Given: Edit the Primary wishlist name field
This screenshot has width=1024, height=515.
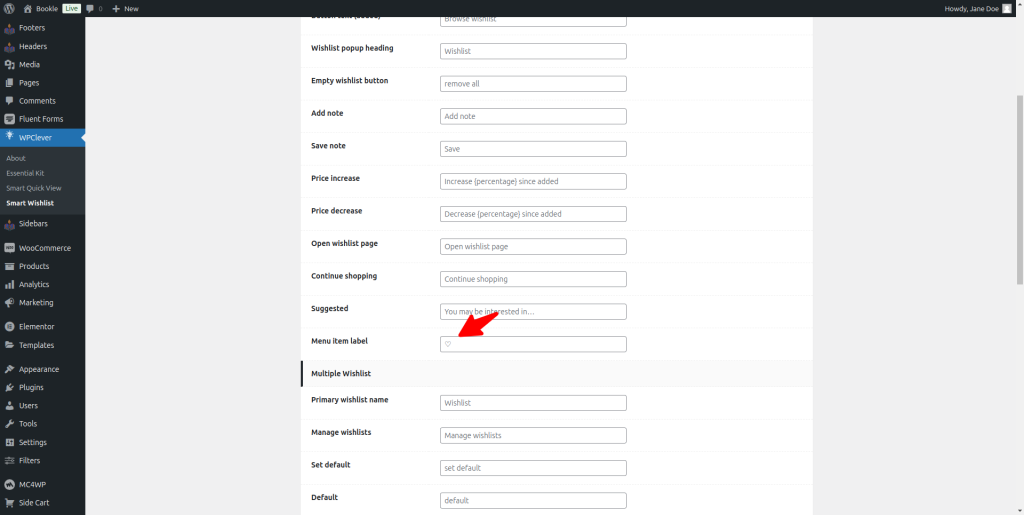Looking at the screenshot, I should (x=533, y=403).
